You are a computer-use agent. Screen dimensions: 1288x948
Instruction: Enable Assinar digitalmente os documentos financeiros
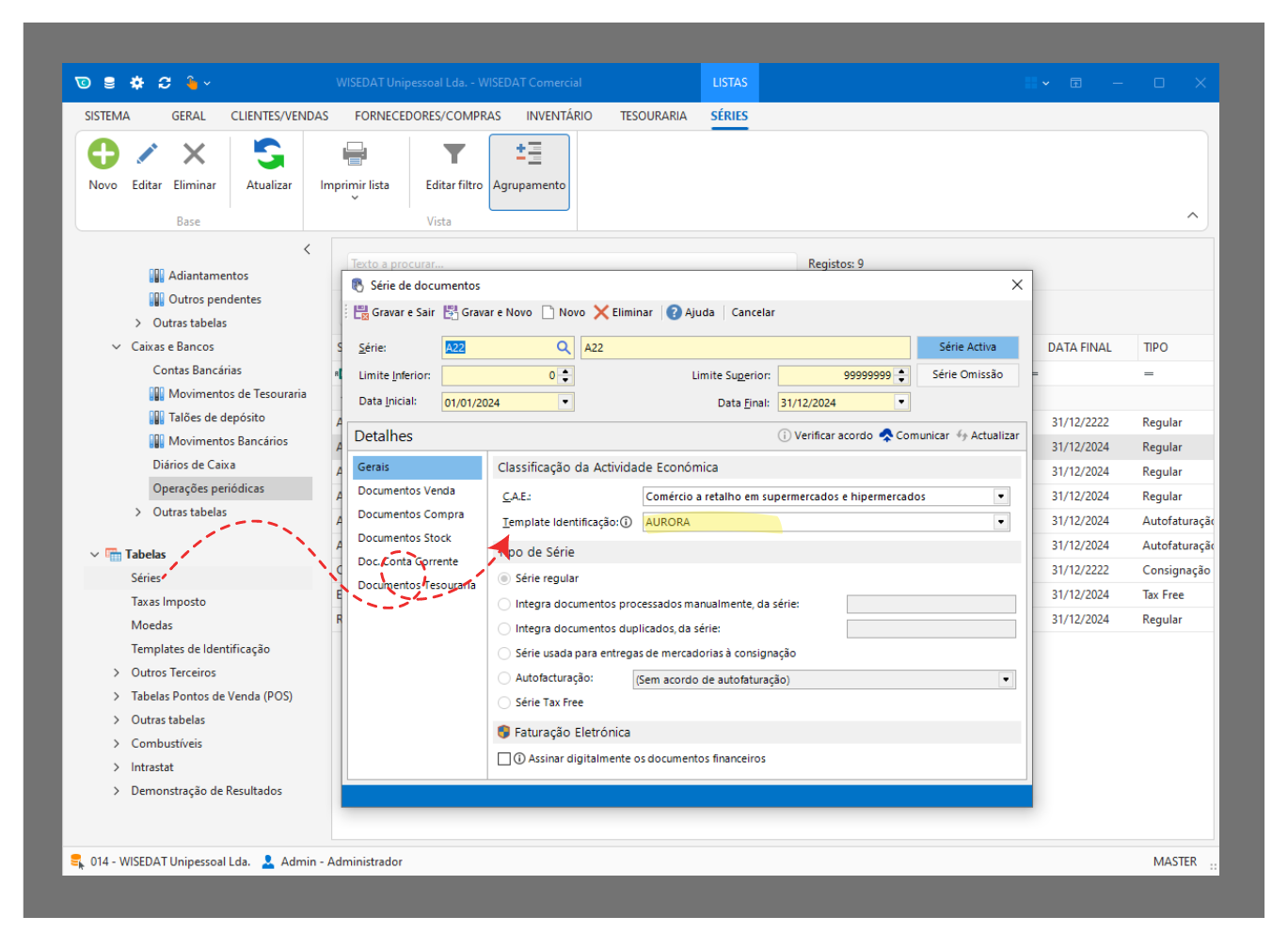504,758
